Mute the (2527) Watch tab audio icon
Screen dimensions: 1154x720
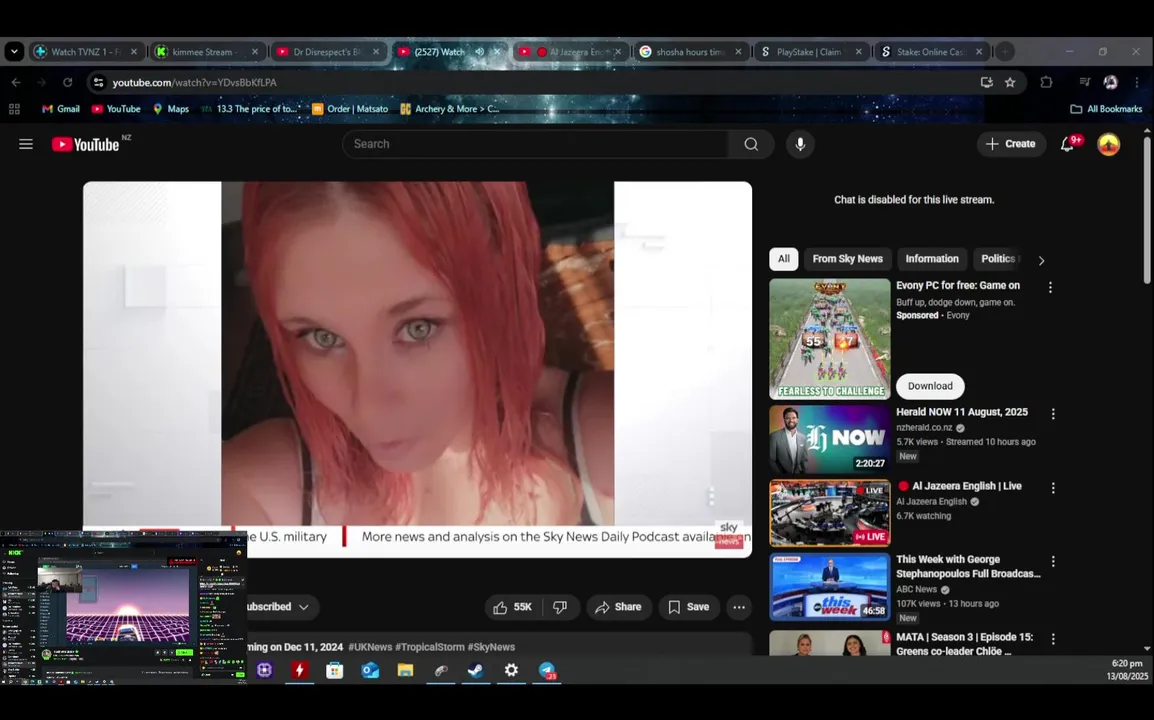pyautogui.click(x=480, y=52)
